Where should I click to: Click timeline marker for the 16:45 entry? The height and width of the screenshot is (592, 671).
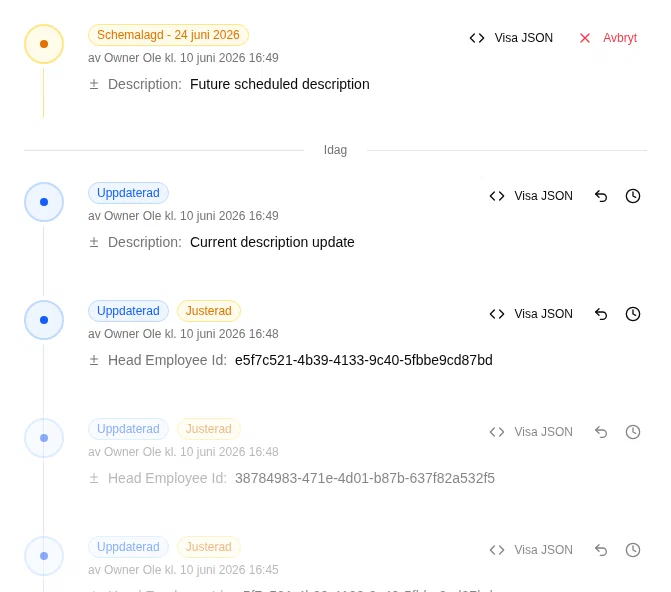(x=44, y=556)
